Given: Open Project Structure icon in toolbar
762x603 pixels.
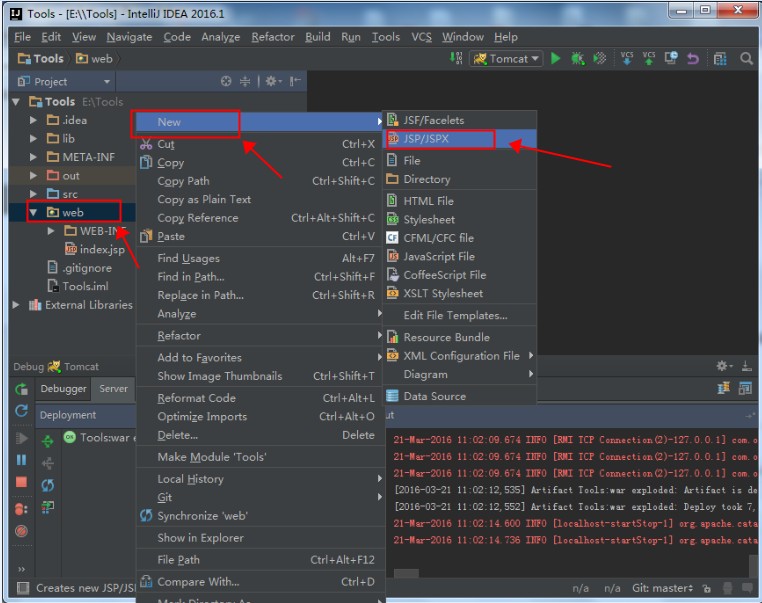Looking at the screenshot, I should click(x=720, y=59).
